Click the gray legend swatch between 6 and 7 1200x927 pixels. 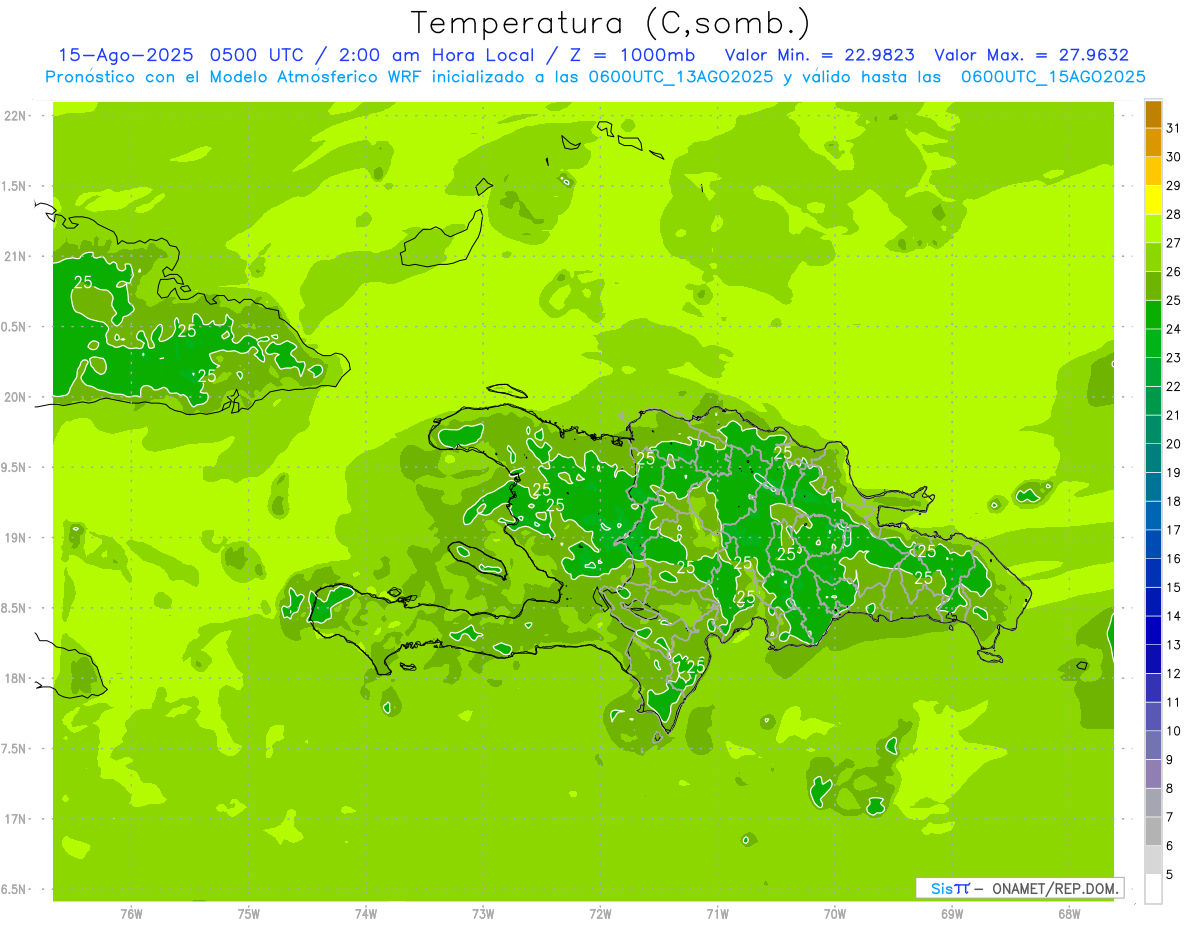point(1153,831)
